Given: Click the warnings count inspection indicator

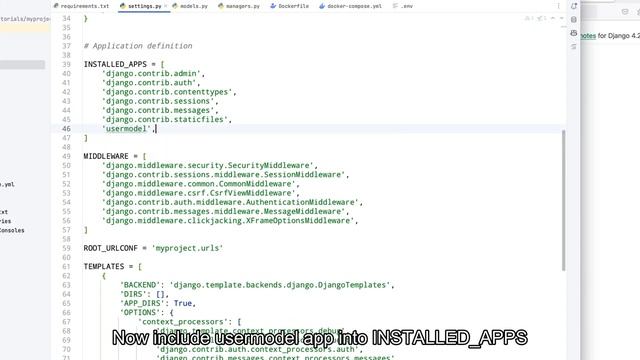Looking at the screenshot, I should (x=529, y=18).
